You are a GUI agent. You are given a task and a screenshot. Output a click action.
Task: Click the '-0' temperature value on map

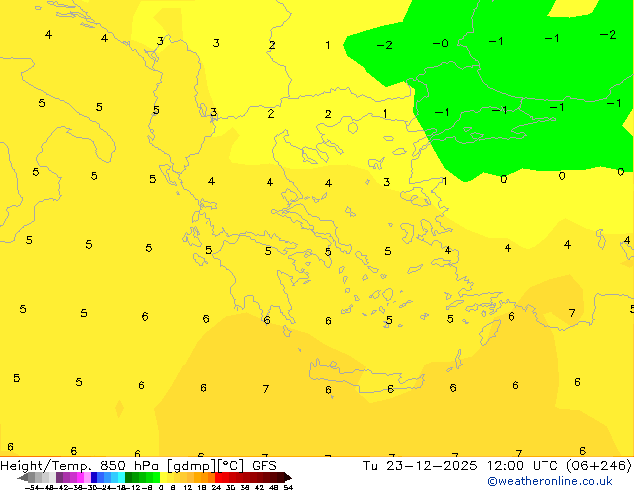tap(440, 43)
